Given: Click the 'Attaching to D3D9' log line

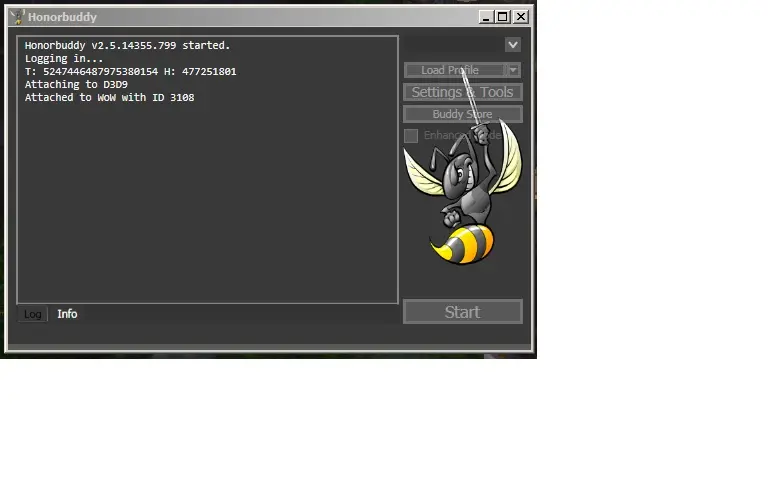Looking at the screenshot, I should click(x=76, y=85).
